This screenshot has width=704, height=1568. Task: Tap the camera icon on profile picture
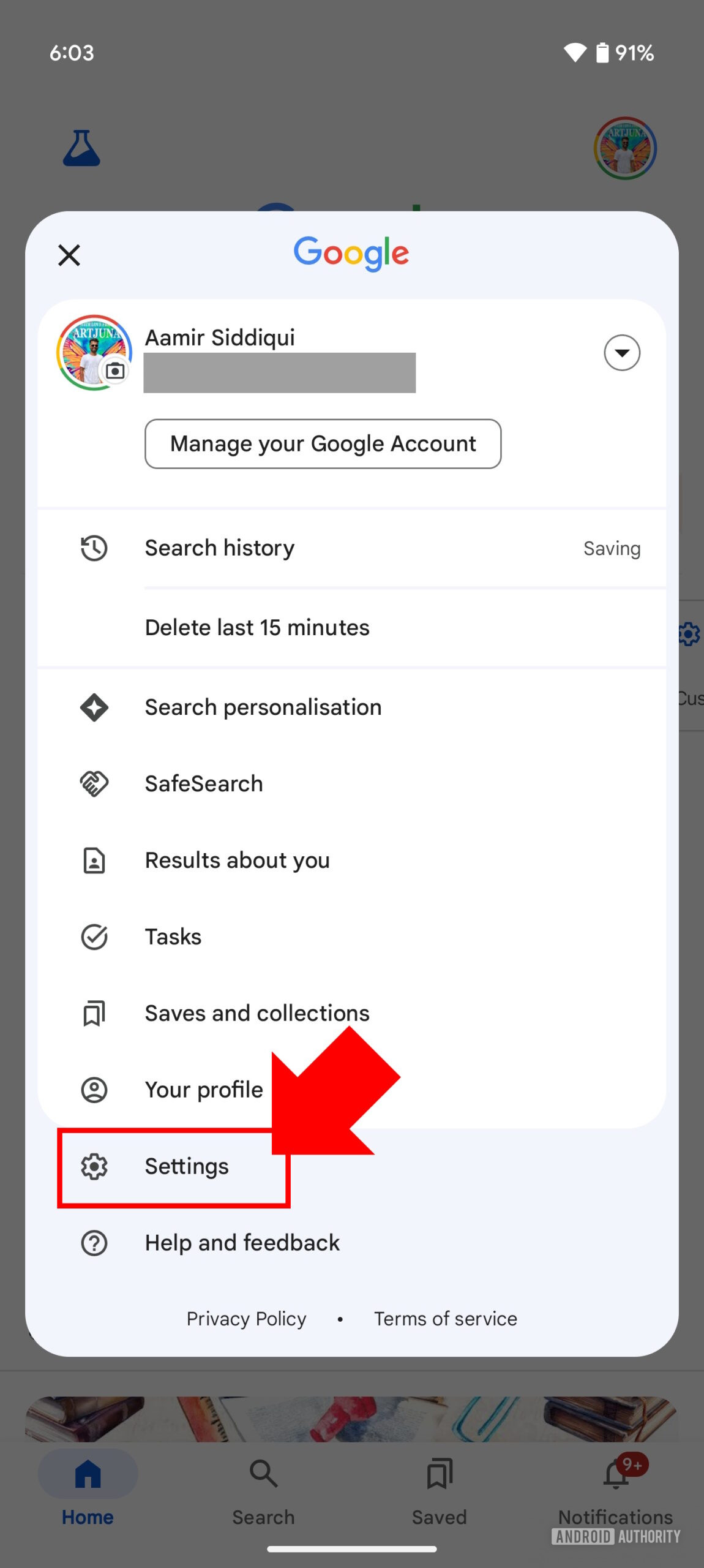coord(115,371)
